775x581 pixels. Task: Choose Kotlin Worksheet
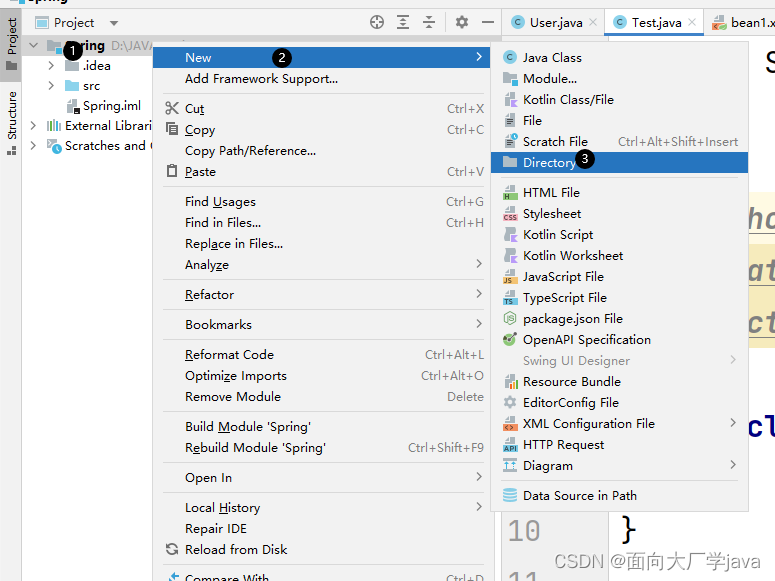(x=619, y=256)
